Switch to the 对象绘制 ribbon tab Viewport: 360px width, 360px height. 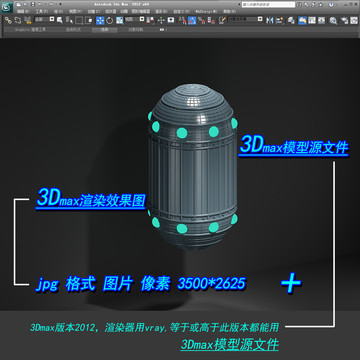tap(136, 30)
